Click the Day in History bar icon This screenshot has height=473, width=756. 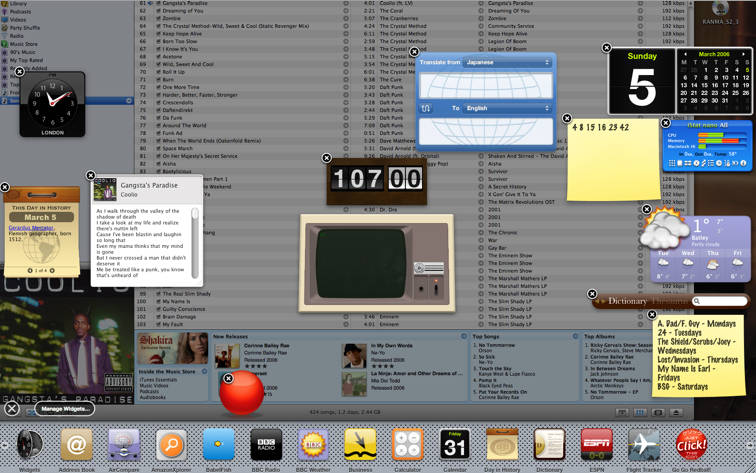[x=502, y=445]
